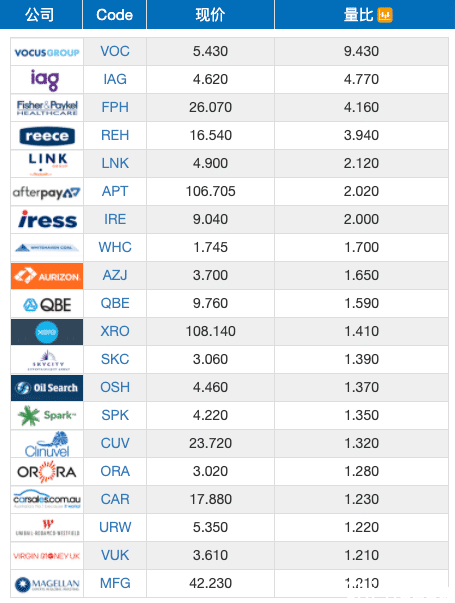Screen dimensions: 455x603
Task: Click the carsales.com.au logo
Action: point(47,499)
